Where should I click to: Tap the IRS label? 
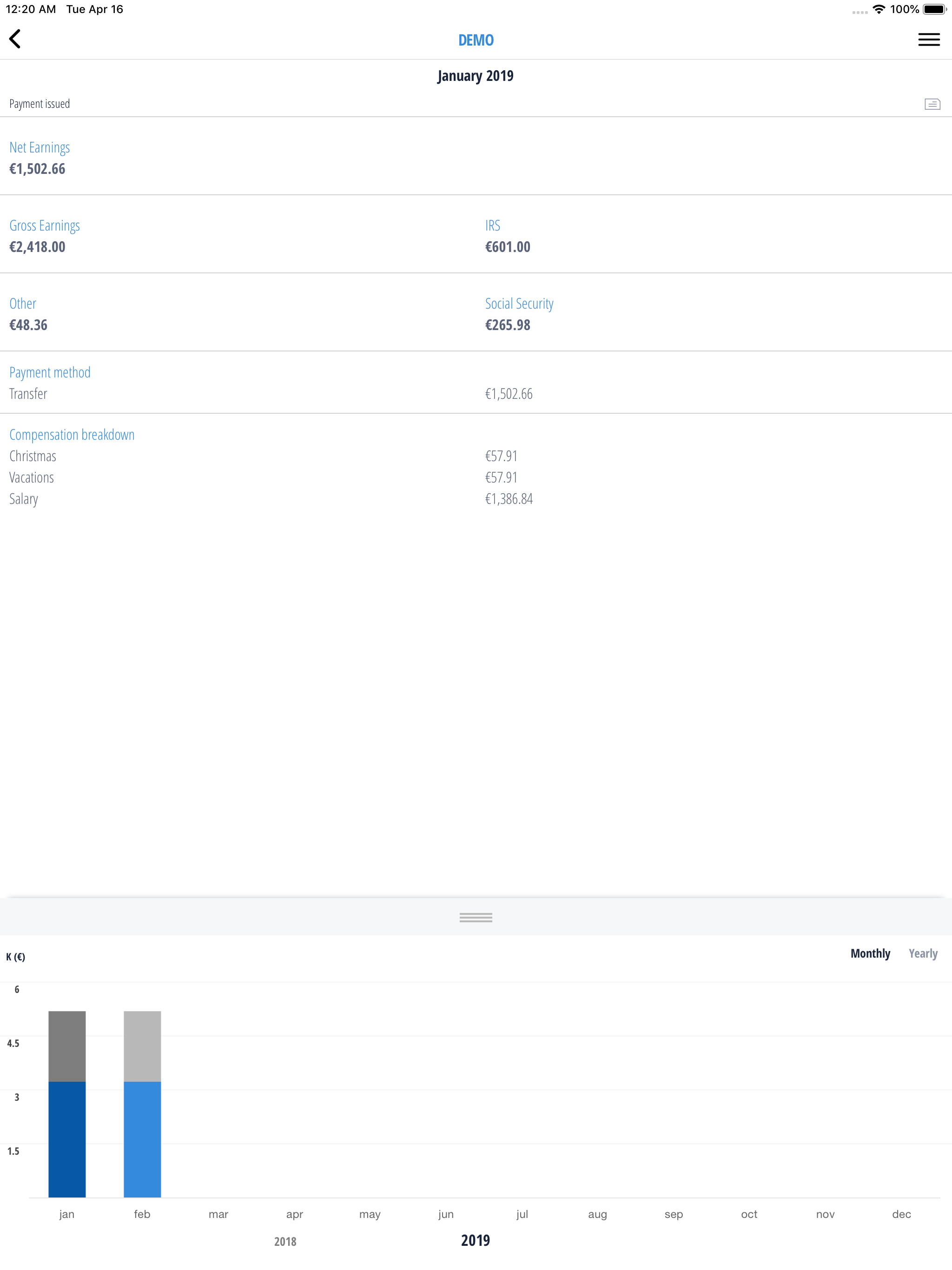tap(493, 225)
